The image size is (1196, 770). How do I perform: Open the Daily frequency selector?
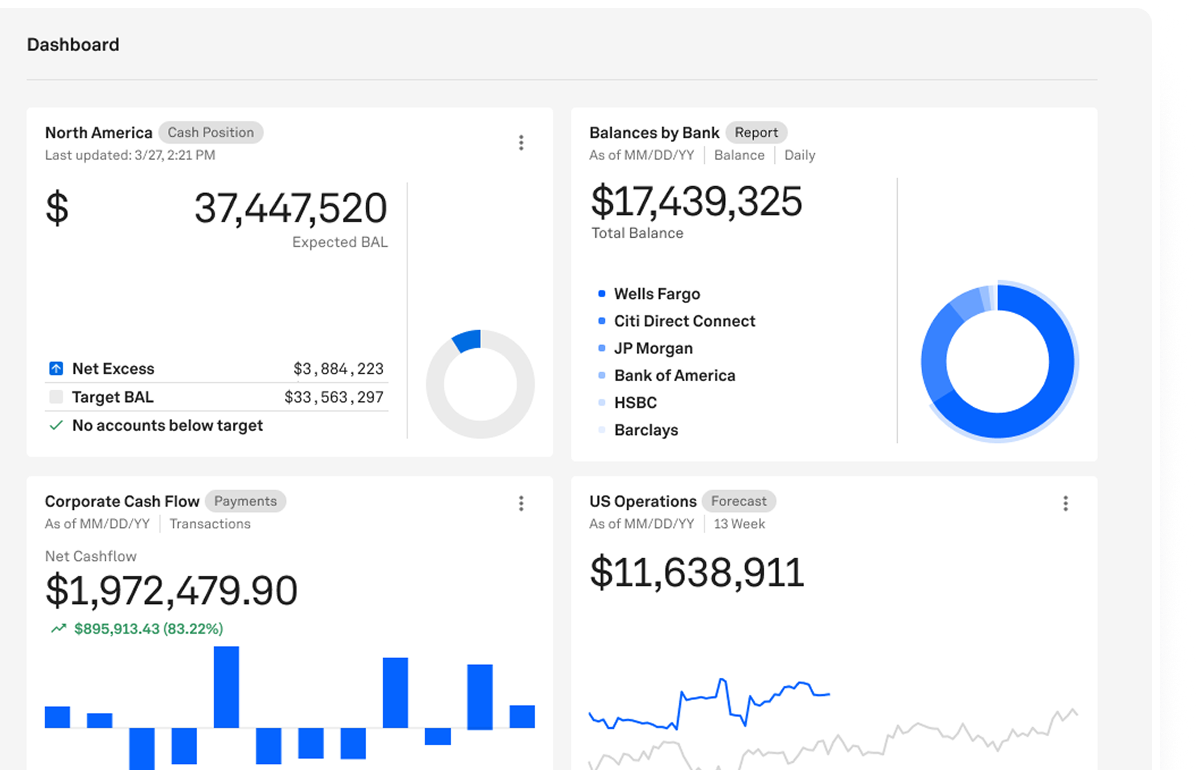pos(800,155)
